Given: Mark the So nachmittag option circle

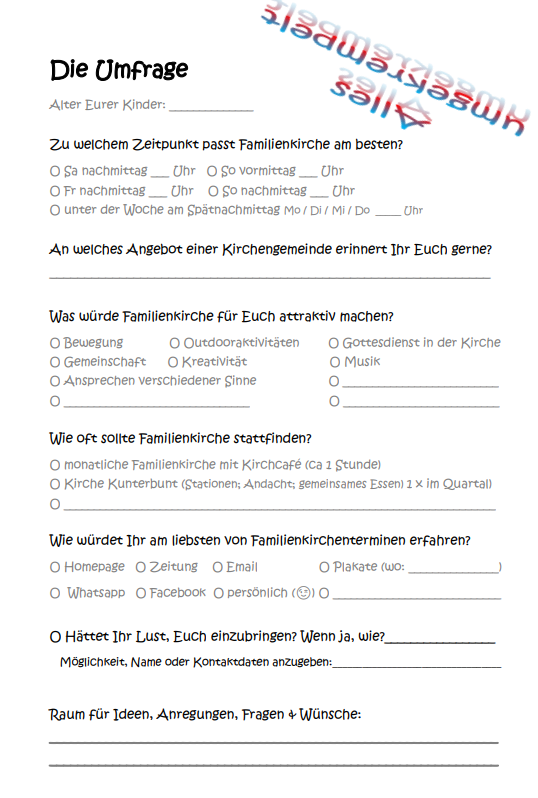Looking at the screenshot, I should (x=214, y=191).
